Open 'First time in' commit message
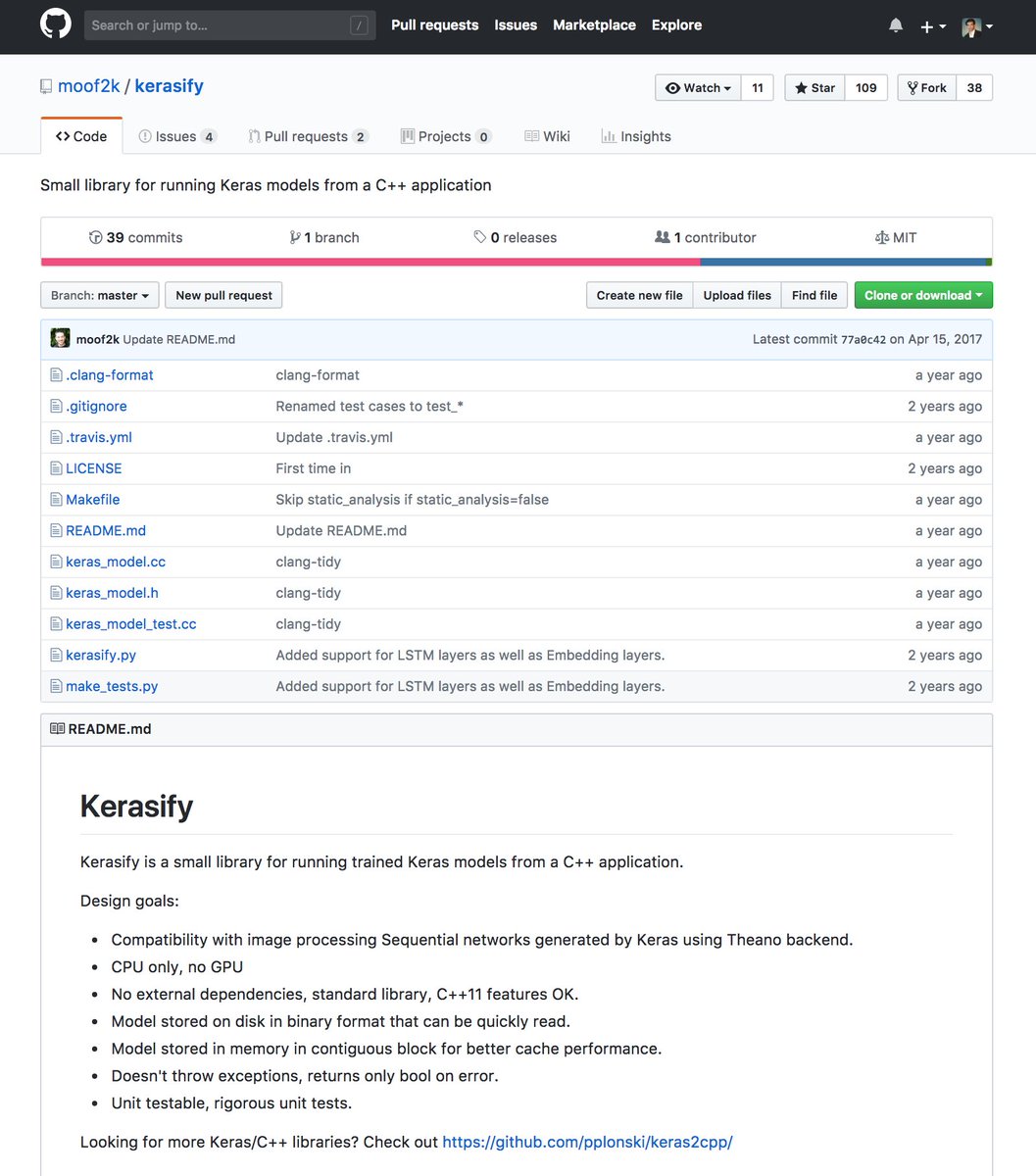 click(x=314, y=468)
